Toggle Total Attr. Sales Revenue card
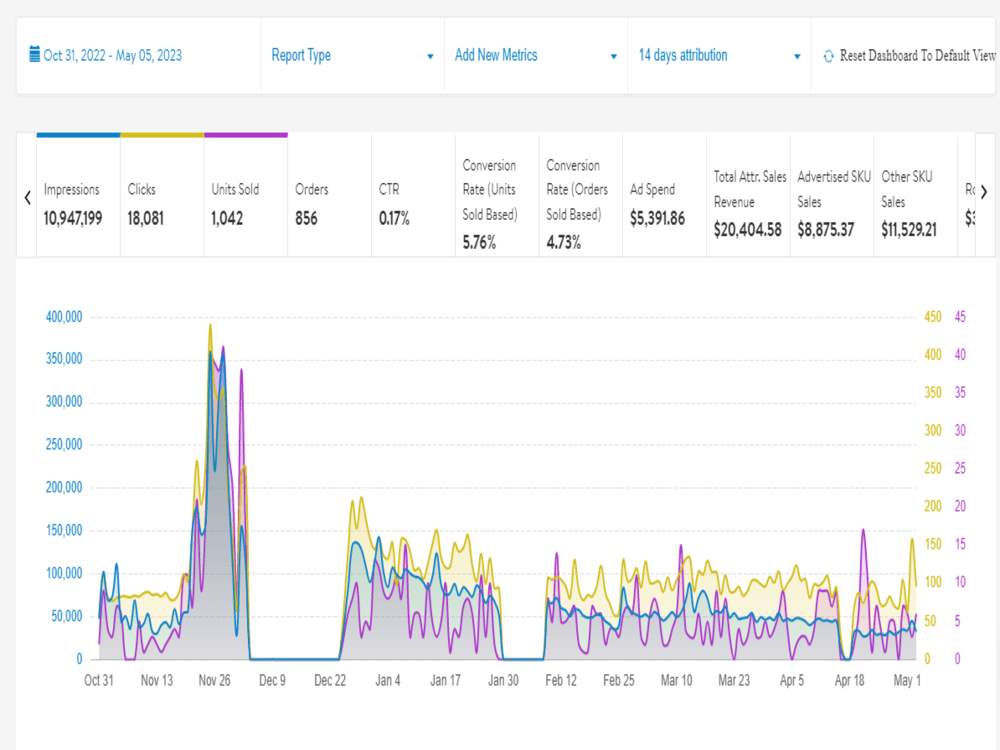1000x750 pixels. (x=749, y=195)
